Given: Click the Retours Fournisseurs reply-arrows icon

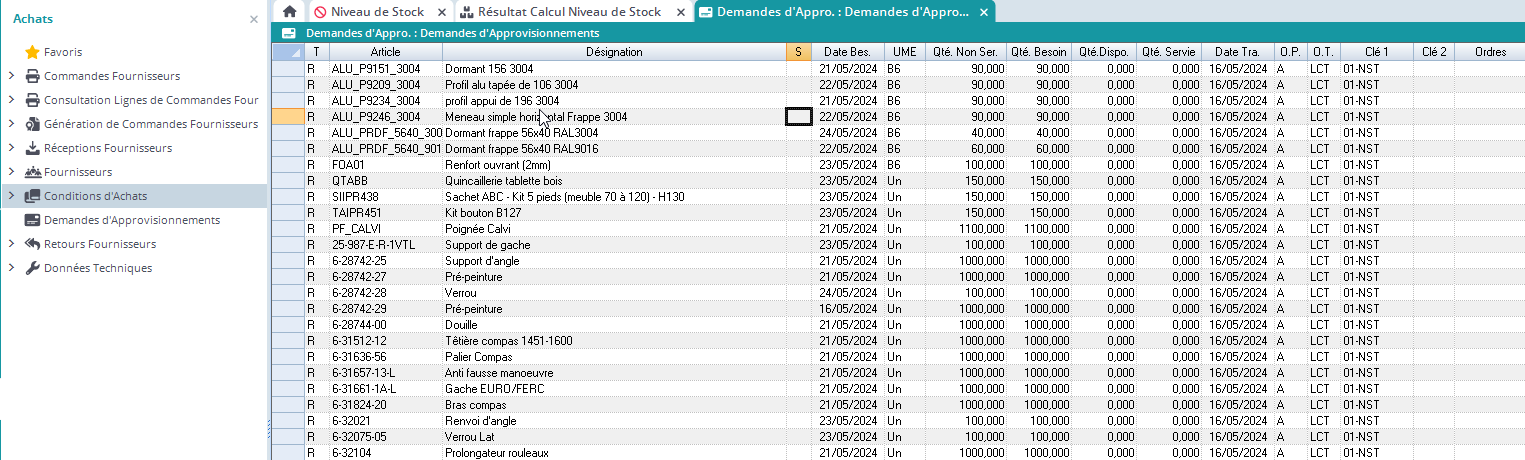Looking at the screenshot, I should pyautogui.click(x=32, y=244).
